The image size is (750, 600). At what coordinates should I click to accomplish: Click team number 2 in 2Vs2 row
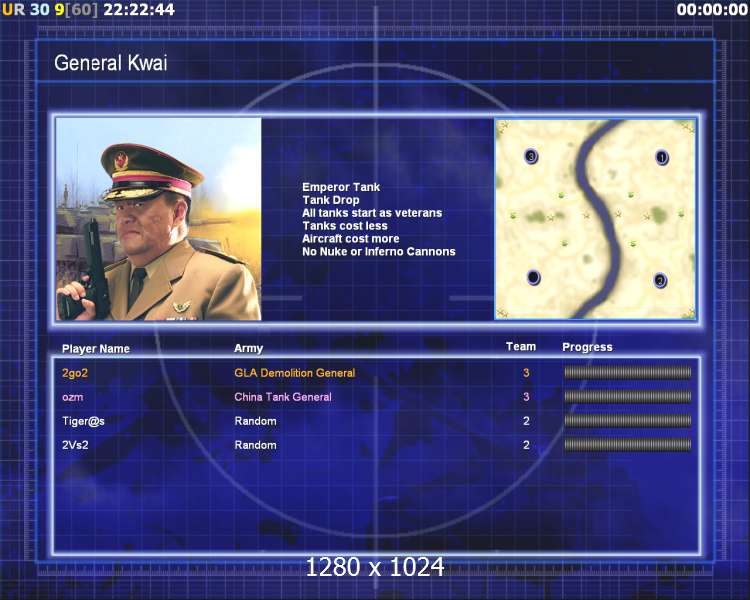pyautogui.click(x=526, y=445)
